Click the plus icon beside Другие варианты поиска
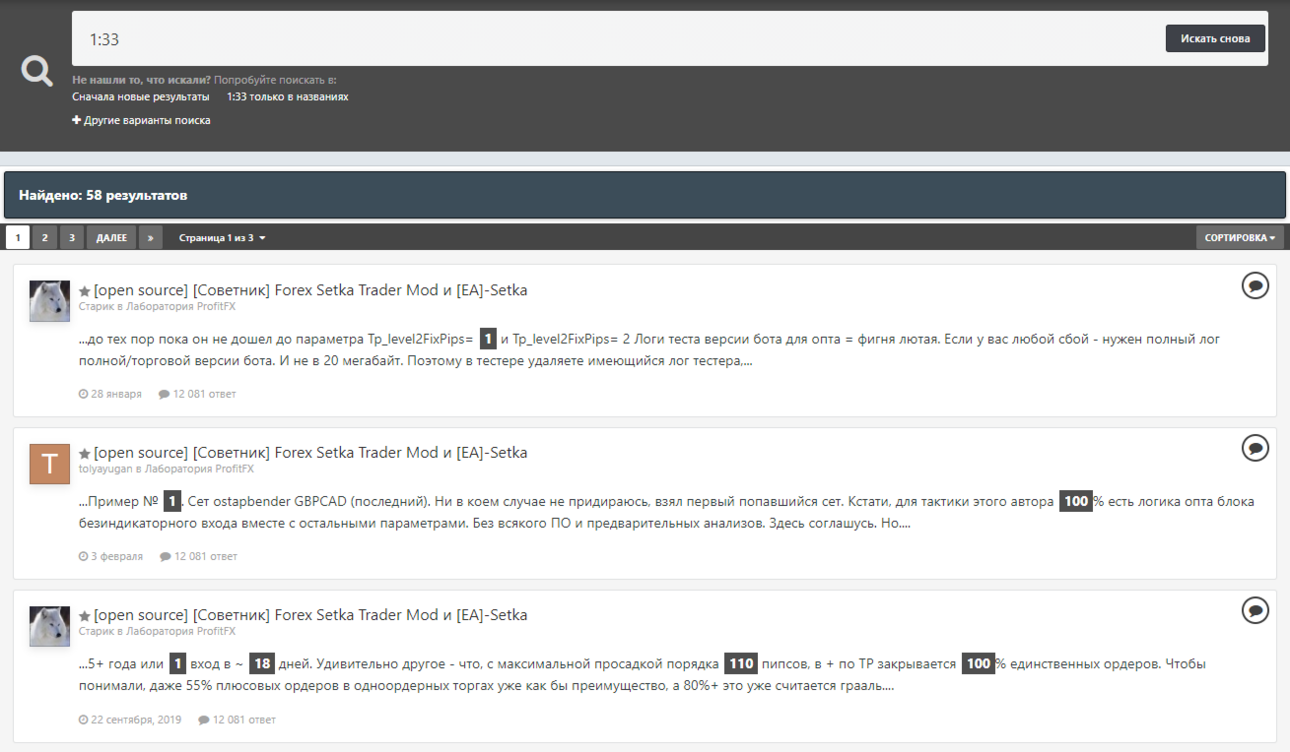The image size is (1290, 752). (76, 120)
